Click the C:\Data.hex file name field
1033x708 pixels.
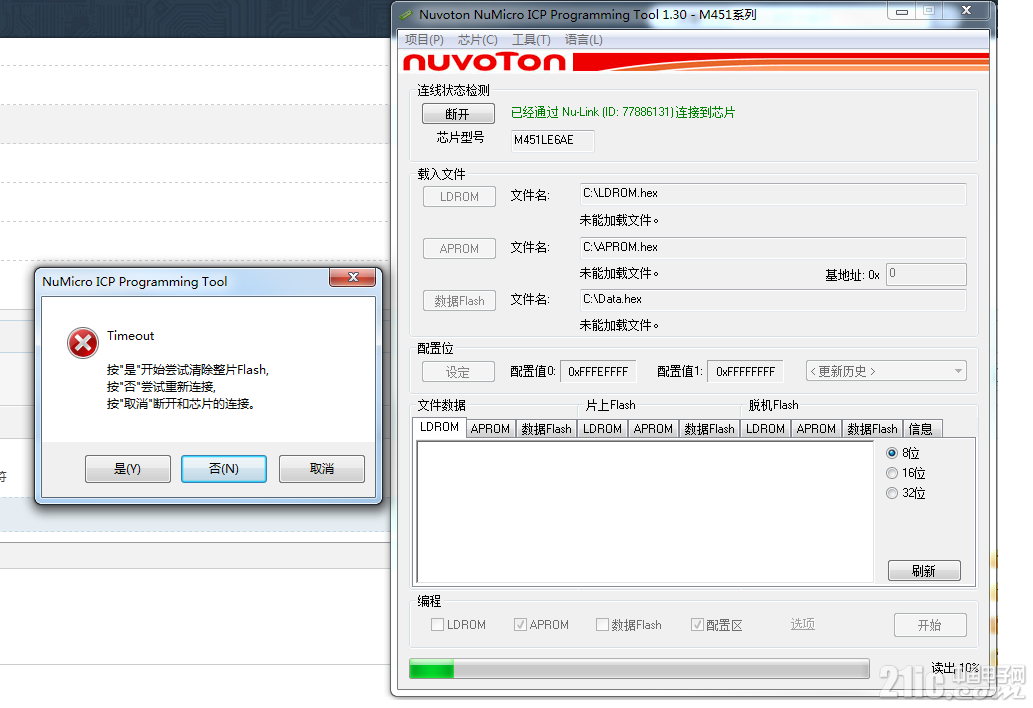pyautogui.click(x=773, y=300)
